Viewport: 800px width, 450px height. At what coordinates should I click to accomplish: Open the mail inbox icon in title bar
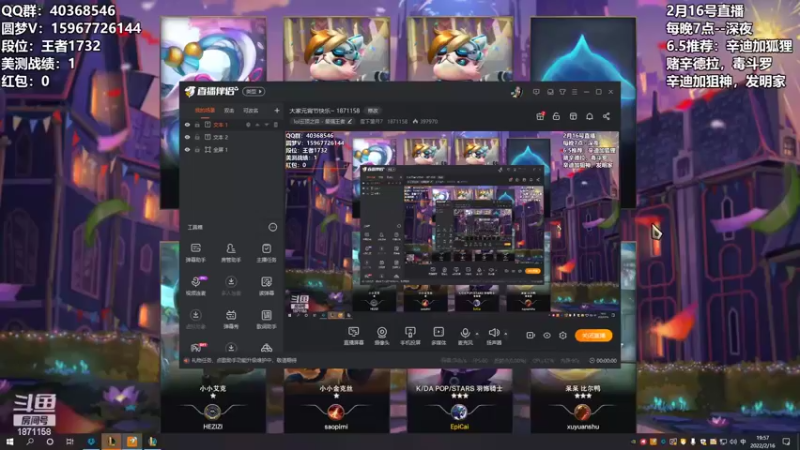(550, 92)
